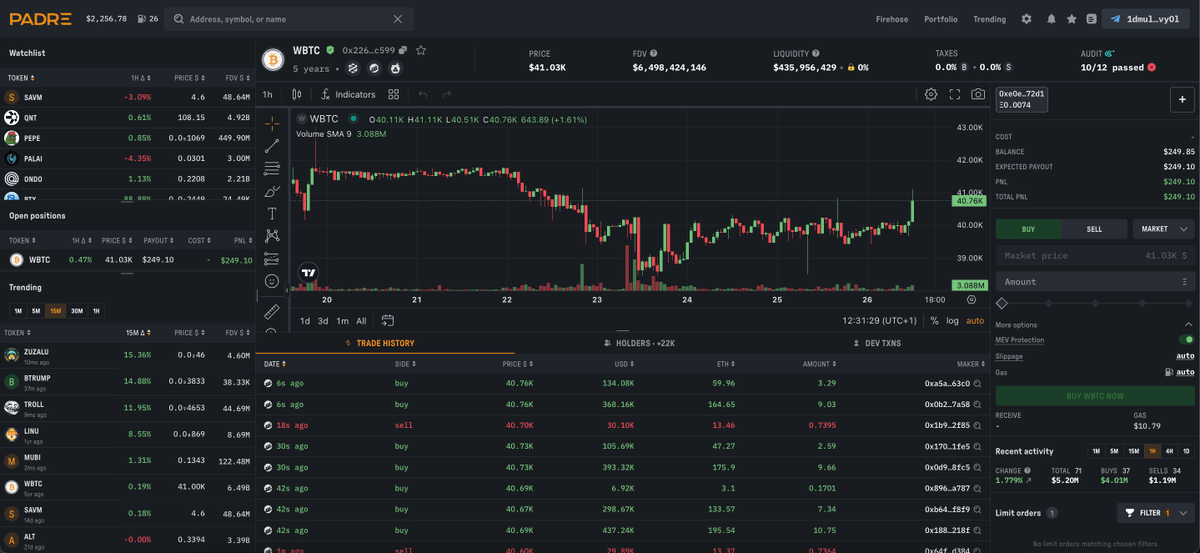The width and height of the screenshot is (1200, 553).
Task: Select the 15M recent activity timeframe
Action: click(1133, 451)
